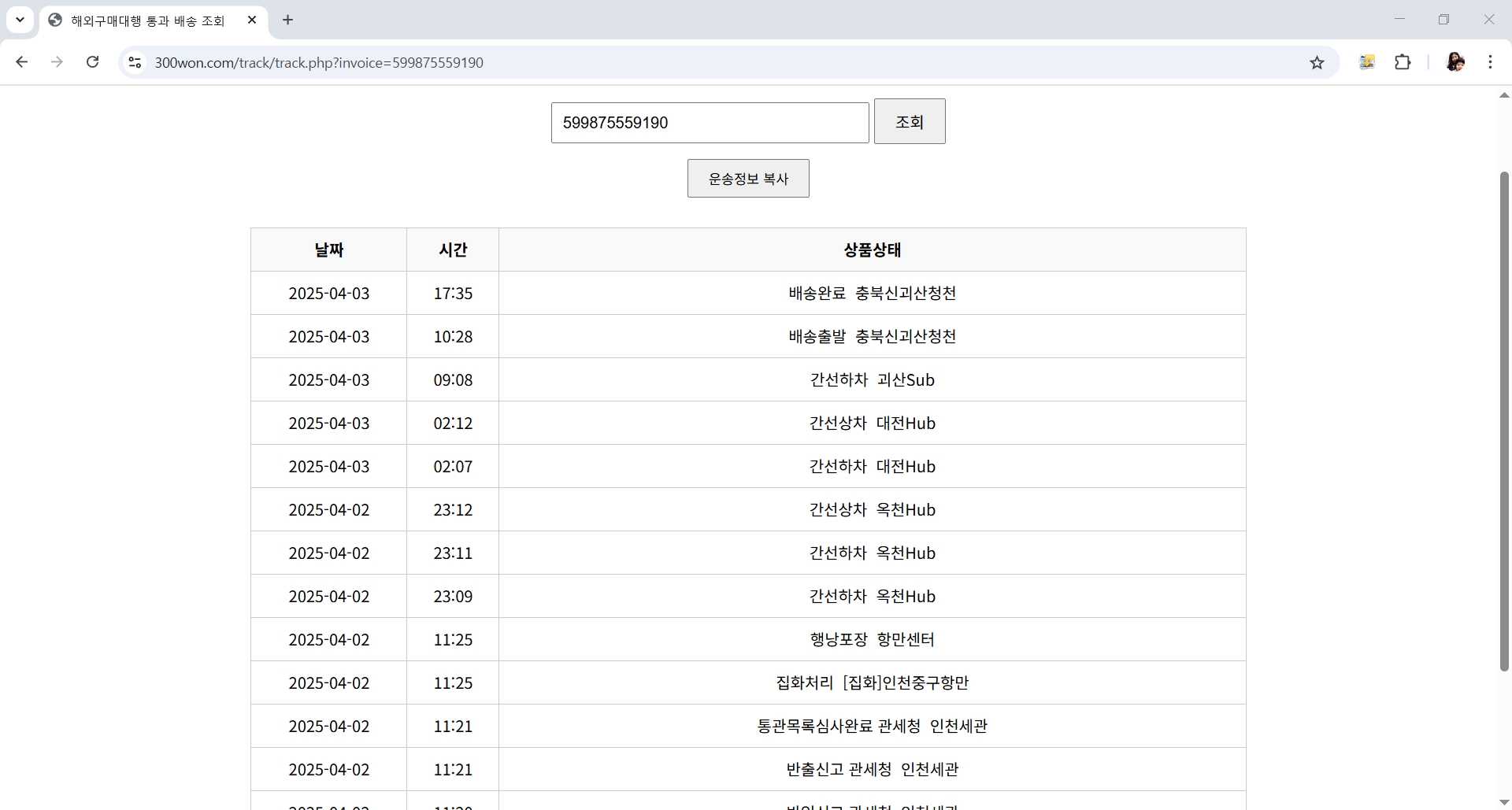Open the Extensions puzzle icon

pyautogui.click(x=1403, y=62)
